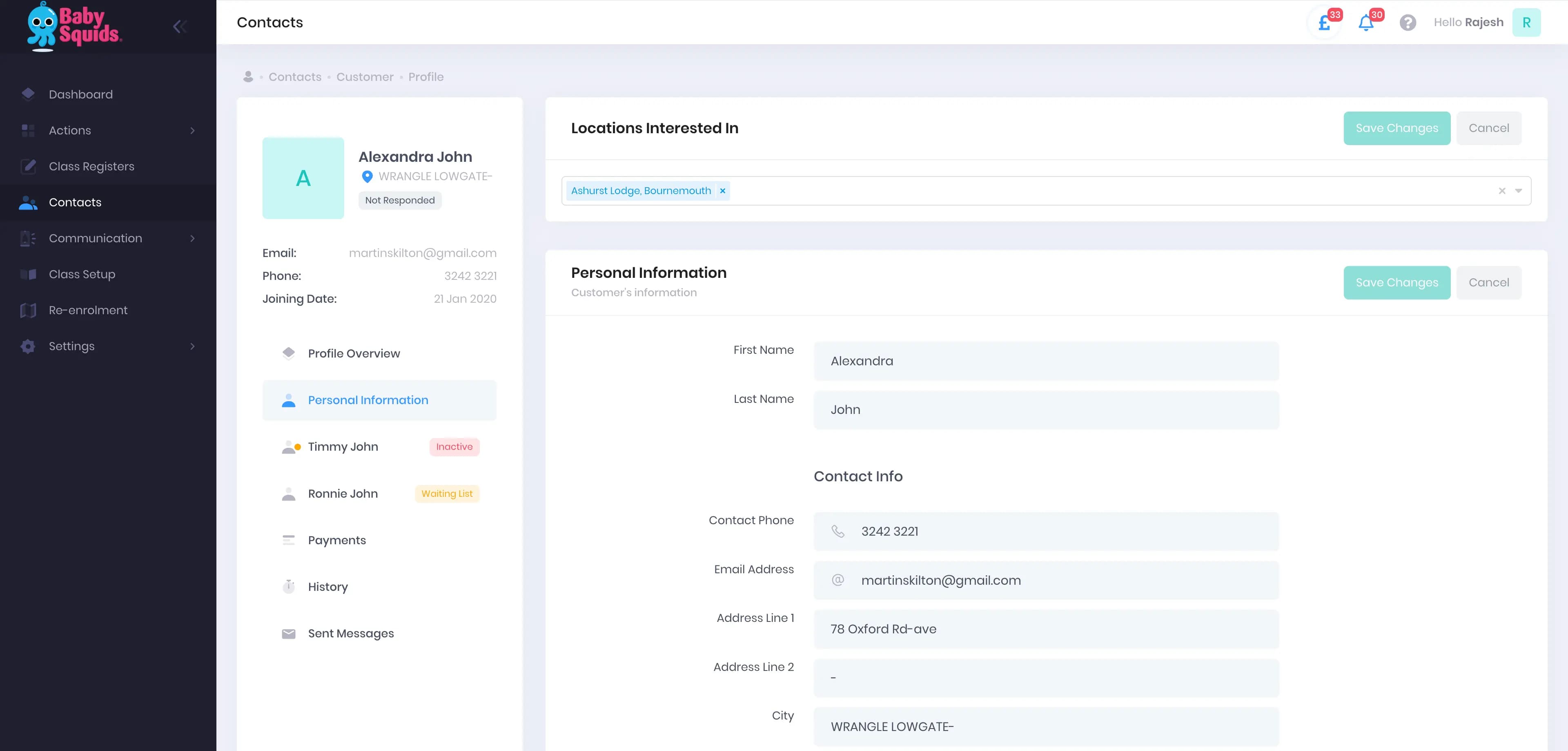This screenshot has width=1568, height=751.
Task: Cancel the Locations Interested In changes
Action: [1488, 128]
